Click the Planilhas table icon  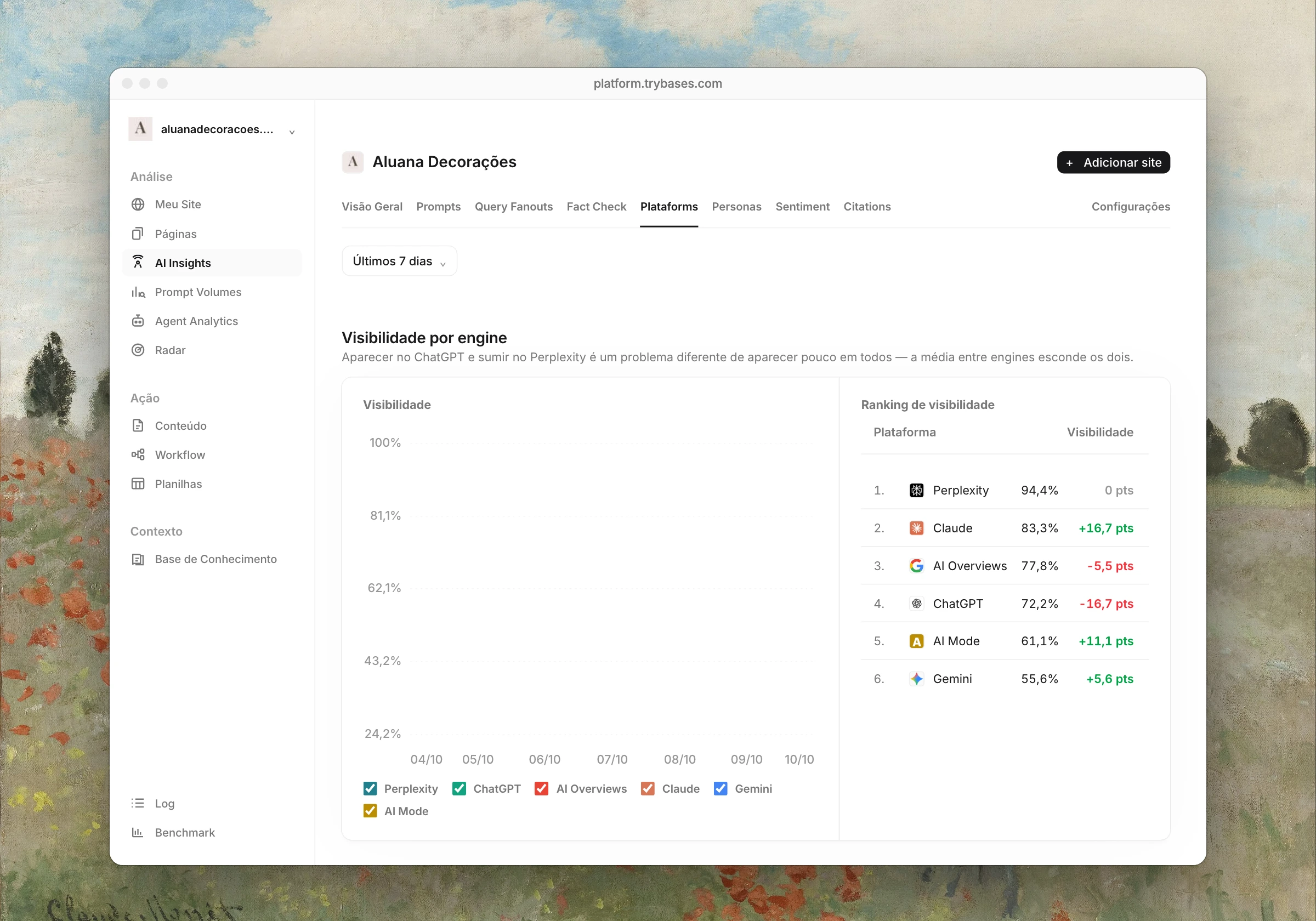point(138,484)
